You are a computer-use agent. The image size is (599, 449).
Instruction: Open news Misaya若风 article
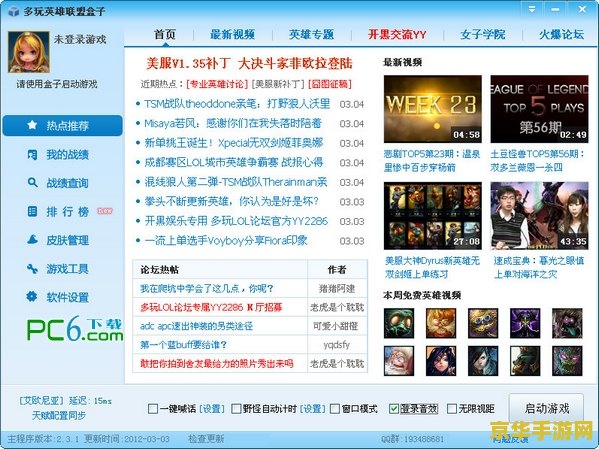tap(233, 123)
